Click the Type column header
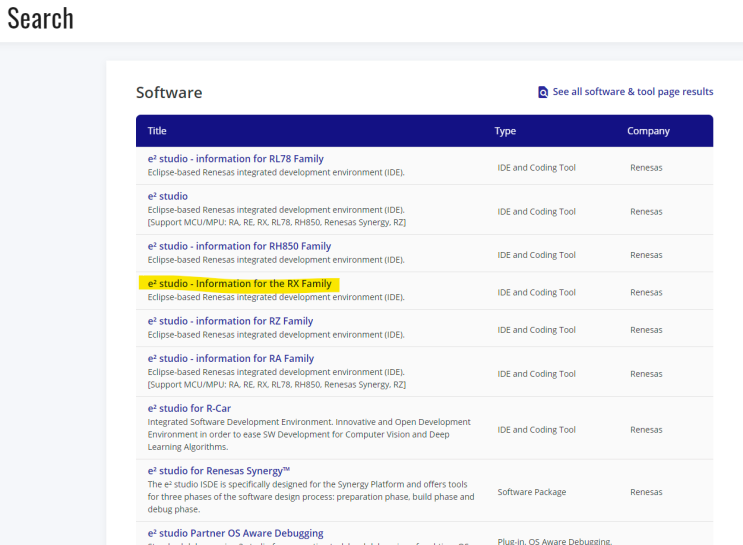The height and width of the screenshot is (545, 743). coord(505,131)
